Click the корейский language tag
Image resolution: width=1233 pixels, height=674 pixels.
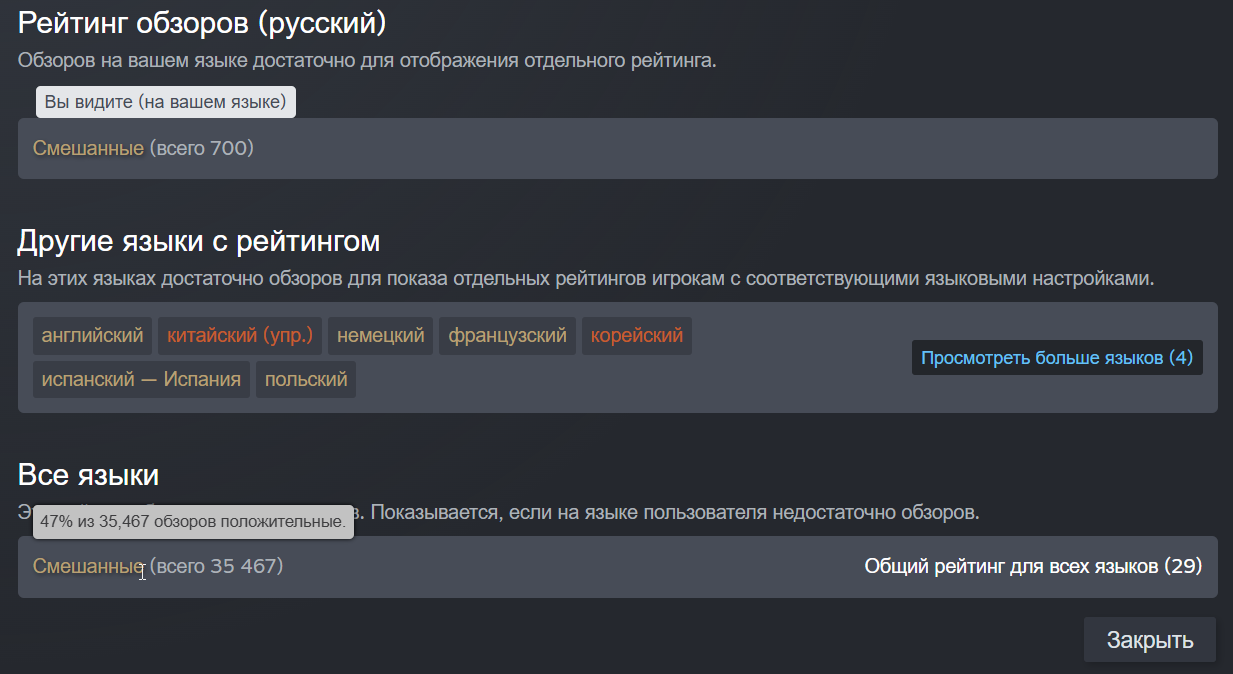pos(636,336)
